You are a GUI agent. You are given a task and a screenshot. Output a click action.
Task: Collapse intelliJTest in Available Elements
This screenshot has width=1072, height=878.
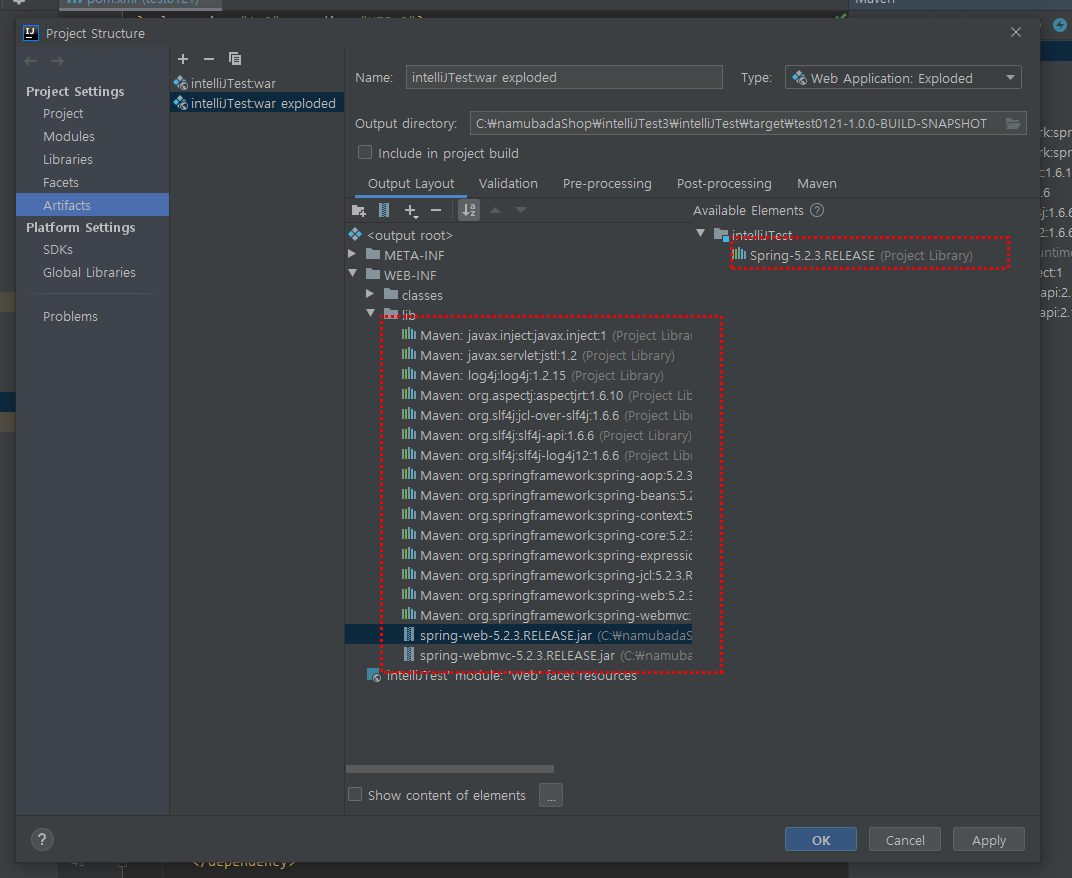700,233
